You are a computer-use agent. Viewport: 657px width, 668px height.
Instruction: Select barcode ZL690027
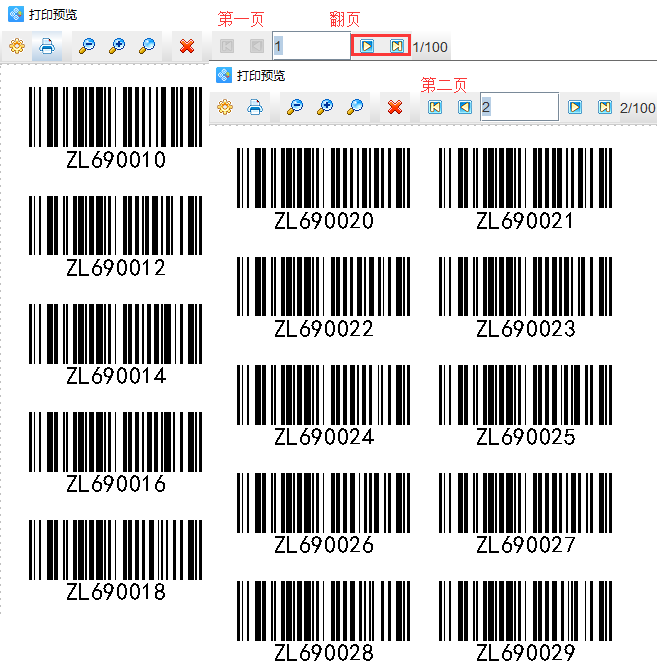(525, 513)
